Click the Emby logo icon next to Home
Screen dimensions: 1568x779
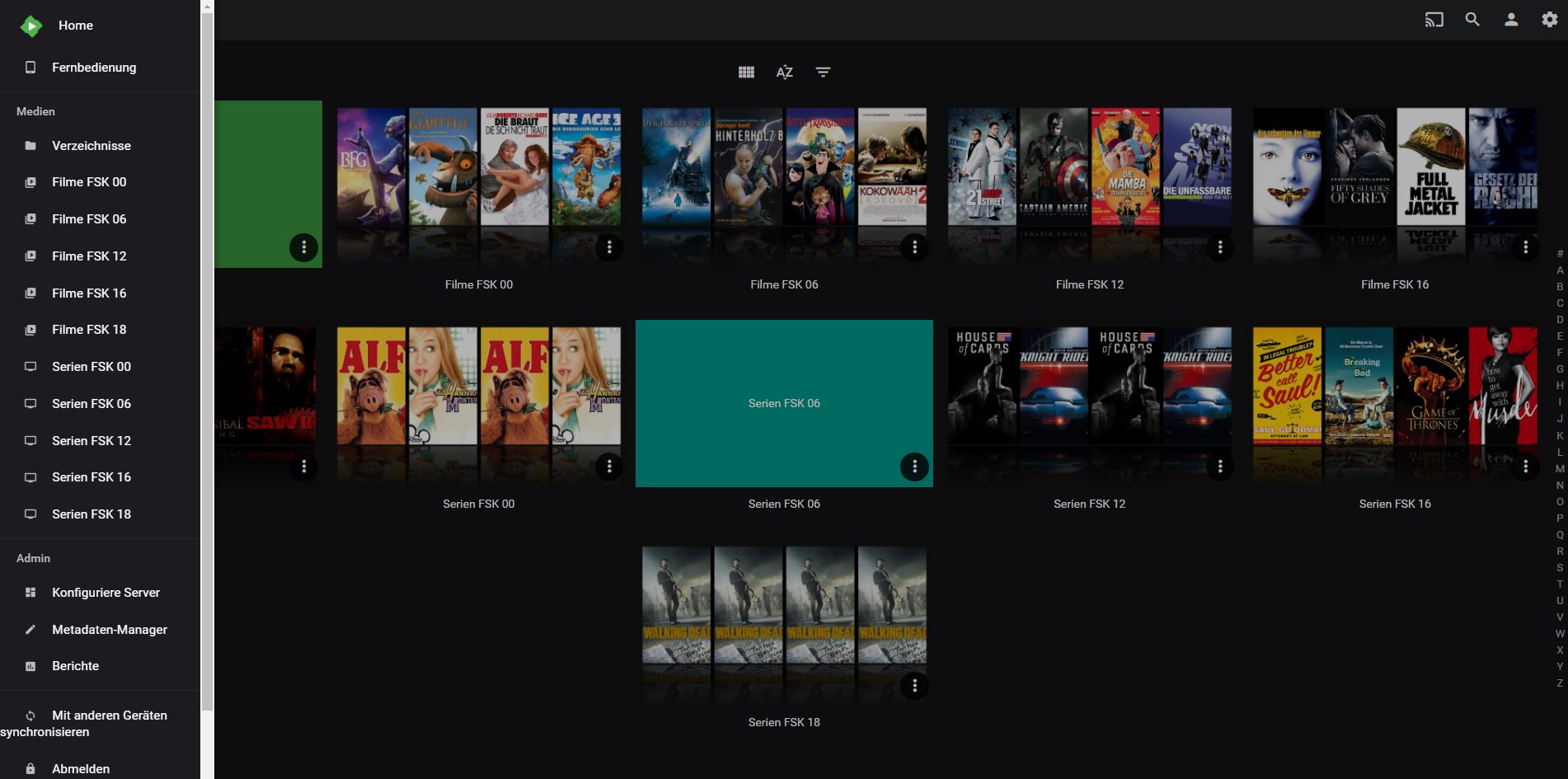point(31,26)
